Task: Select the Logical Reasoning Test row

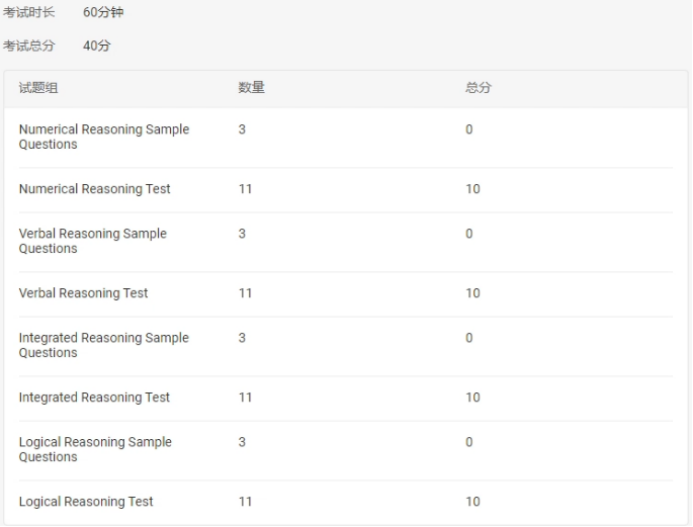Action: coord(86,501)
